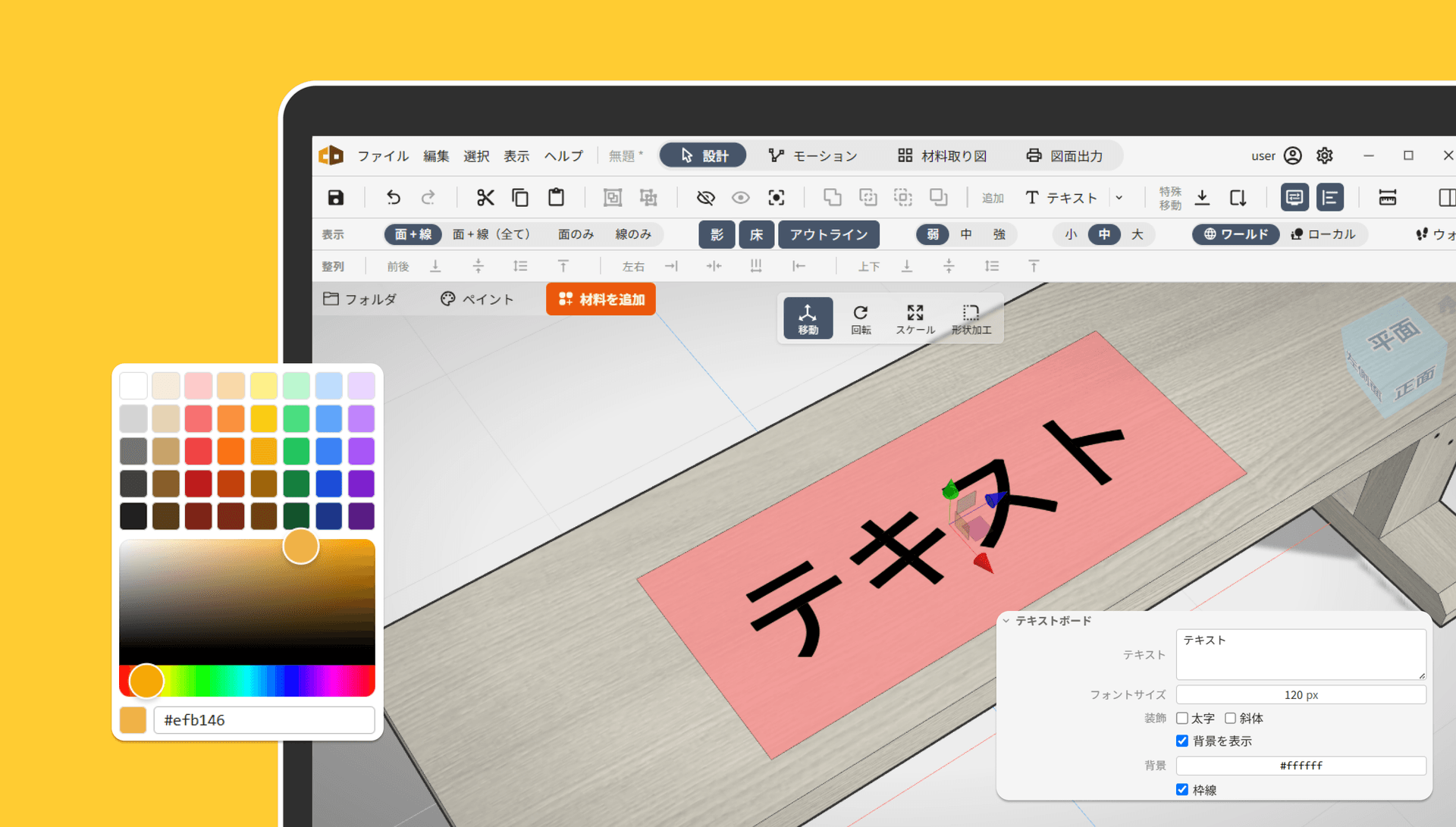
Task: Paste from clipboard icon
Action: (556, 197)
